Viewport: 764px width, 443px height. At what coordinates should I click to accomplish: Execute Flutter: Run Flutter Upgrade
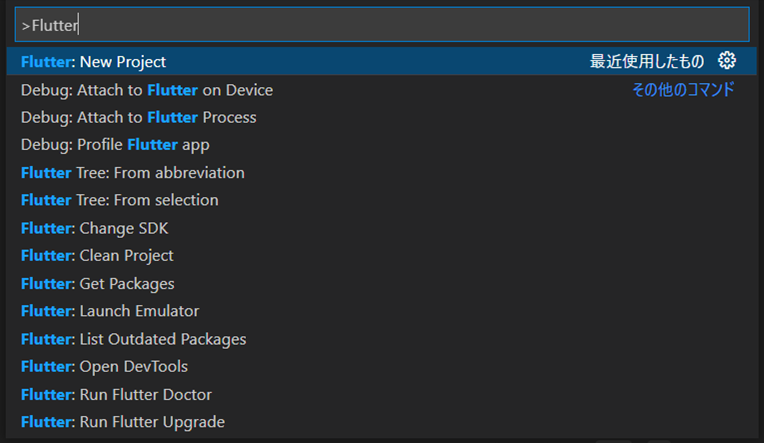122,422
